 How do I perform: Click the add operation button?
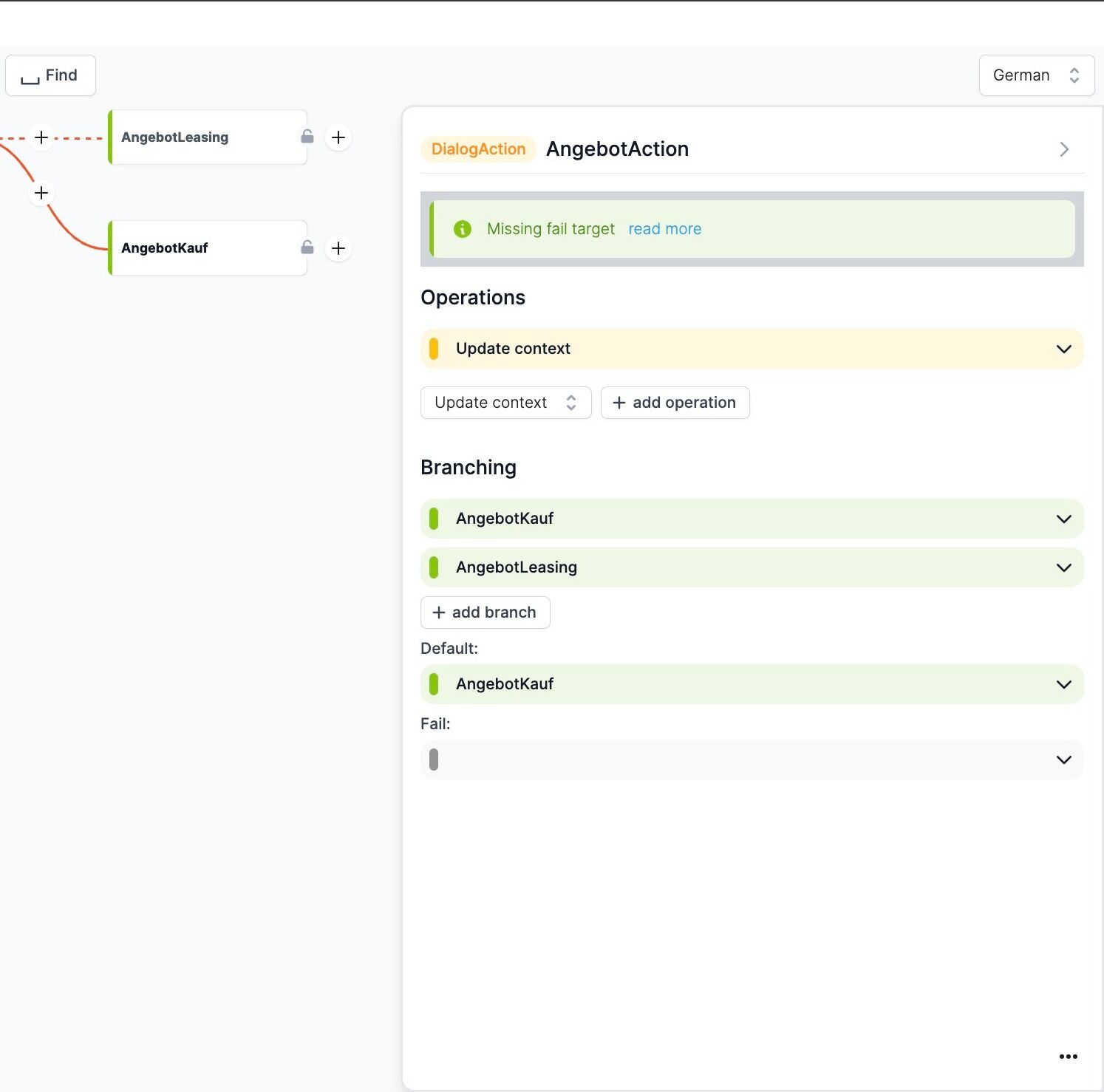[x=675, y=403]
